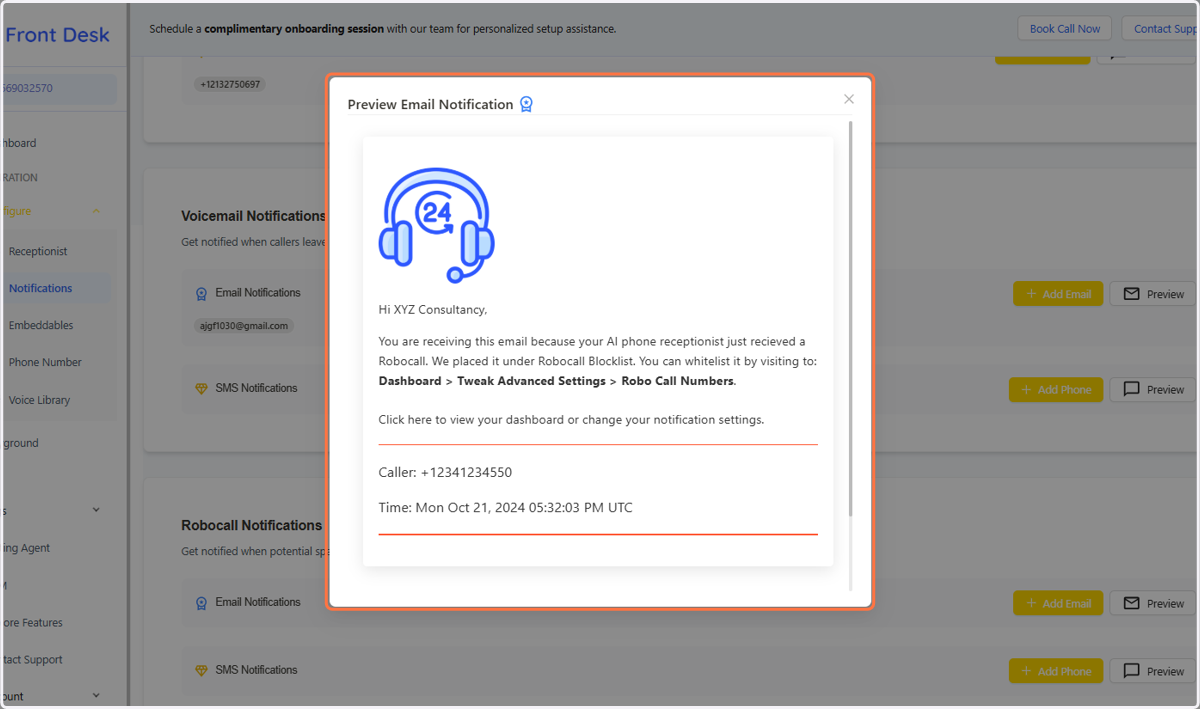Click the premium badge icon beside dialog title
This screenshot has width=1200, height=709.
tap(526, 104)
